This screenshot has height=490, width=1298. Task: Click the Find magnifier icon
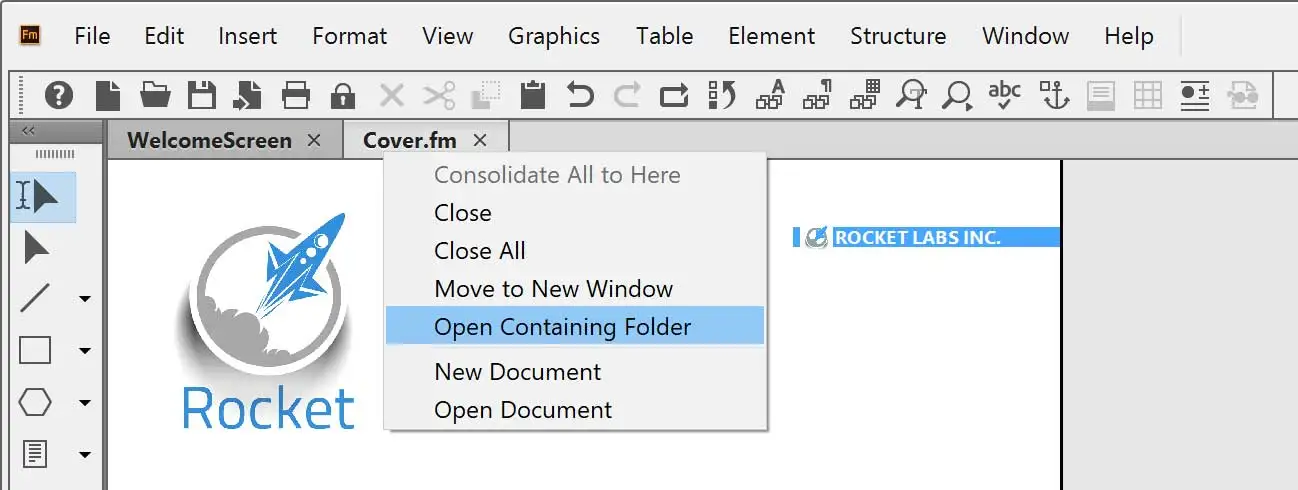pyautogui.click(x=957, y=96)
